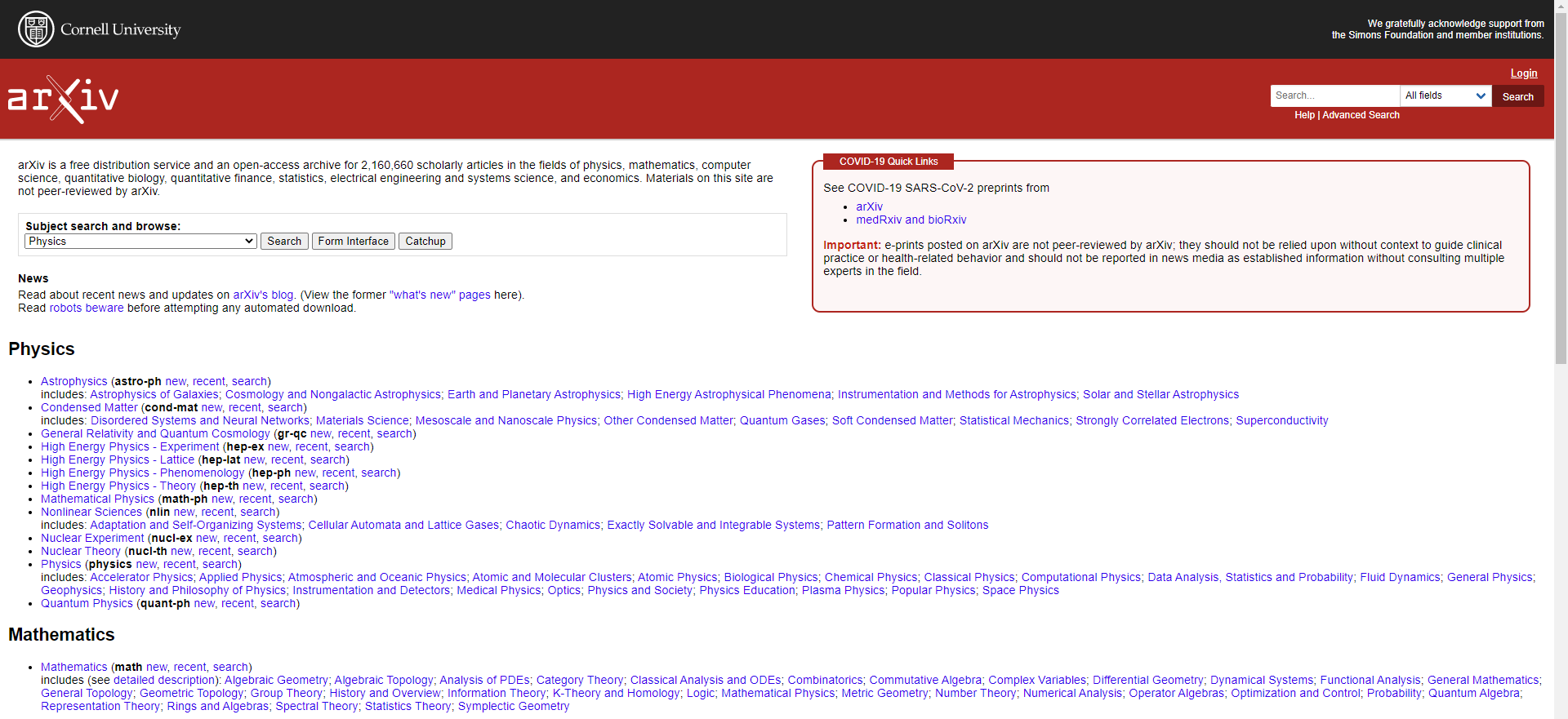The image size is (1568, 719).
Task: Click the vertical page scrollbar
Action: click(x=1561, y=245)
